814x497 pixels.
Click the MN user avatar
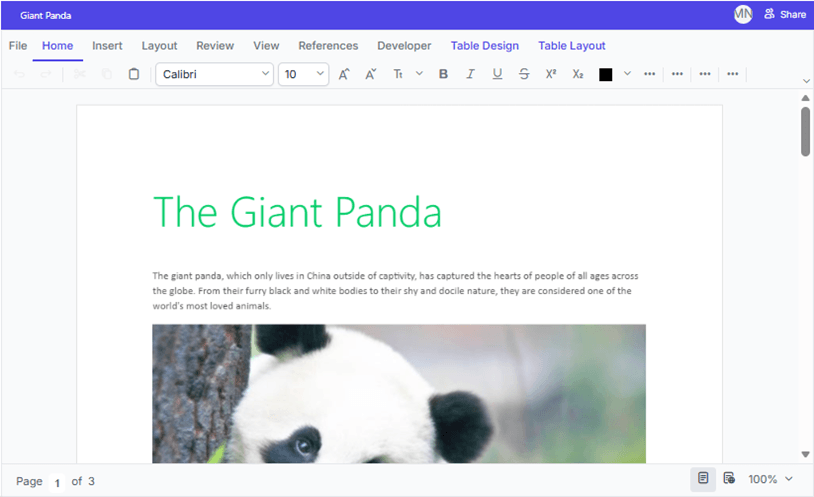(x=743, y=15)
